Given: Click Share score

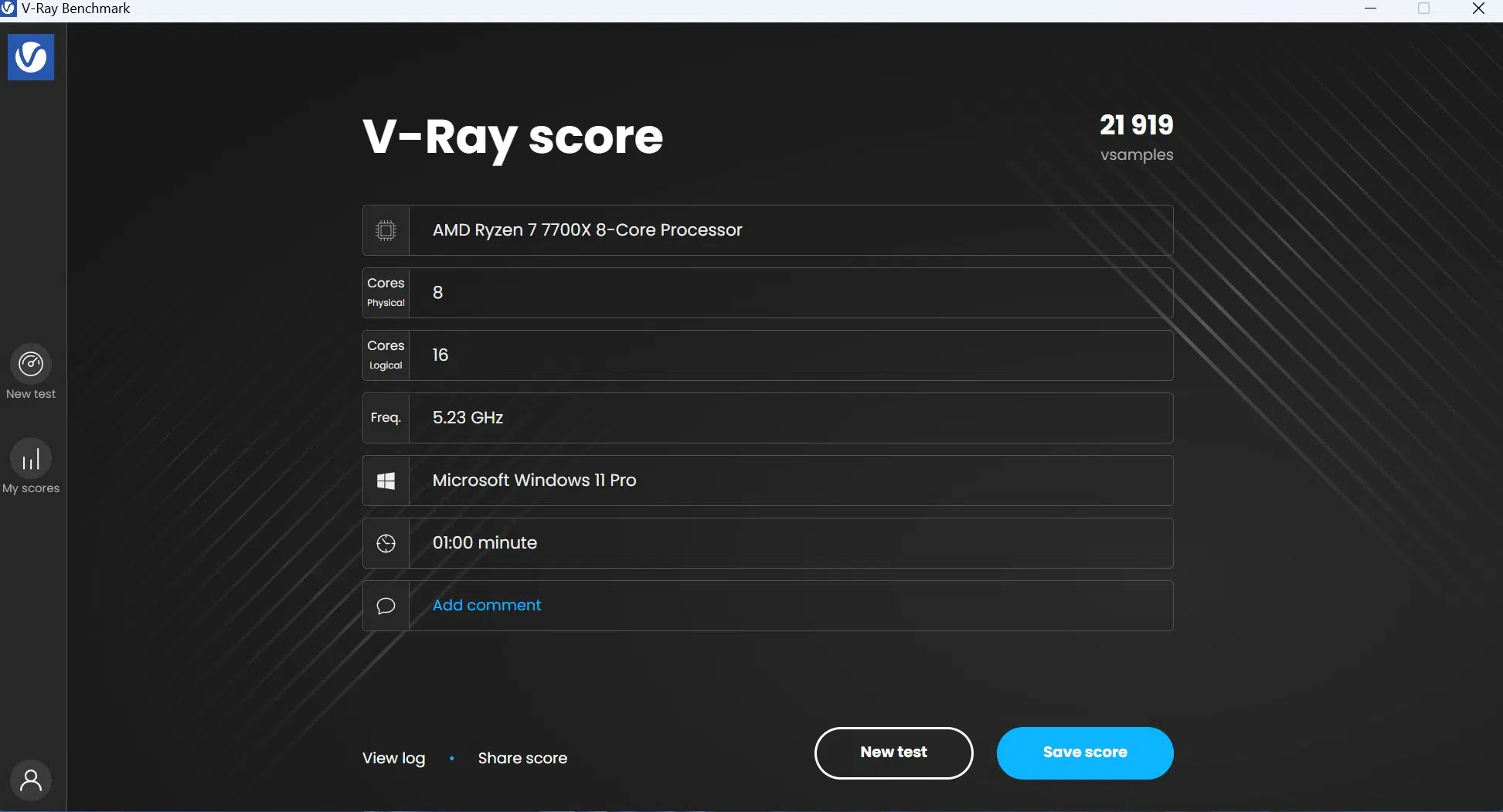Looking at the screenshot, I should 522,758.
